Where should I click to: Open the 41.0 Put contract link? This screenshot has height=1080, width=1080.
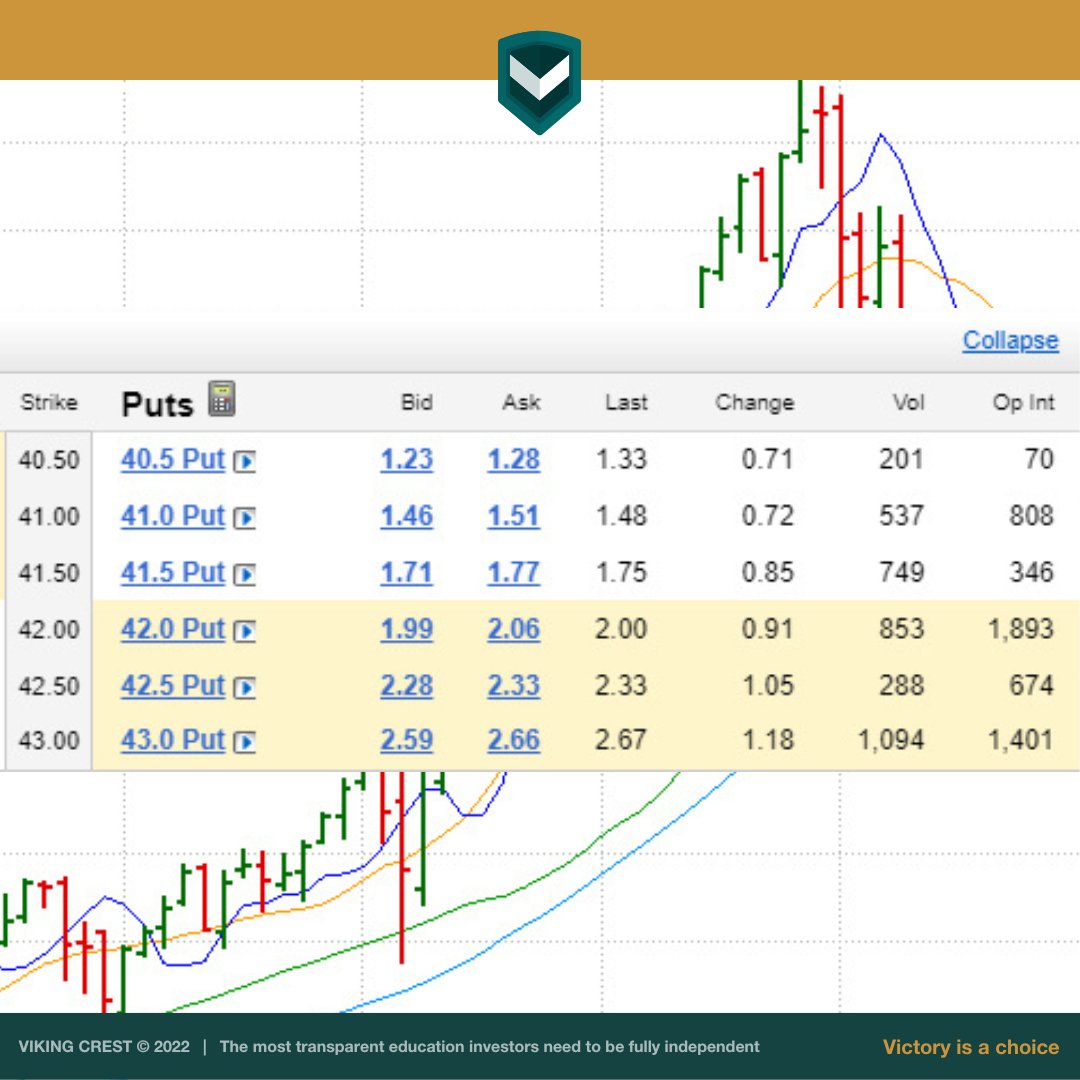pyautogui.click(x=173, y=516)
